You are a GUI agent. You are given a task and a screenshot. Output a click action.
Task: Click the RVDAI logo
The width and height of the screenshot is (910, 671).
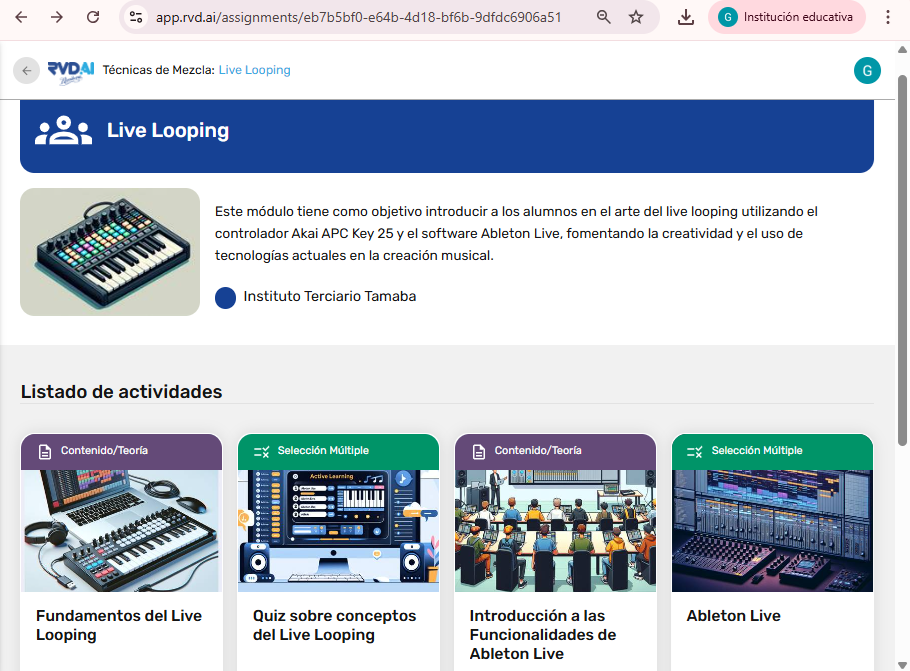click(x=70, y=70)
